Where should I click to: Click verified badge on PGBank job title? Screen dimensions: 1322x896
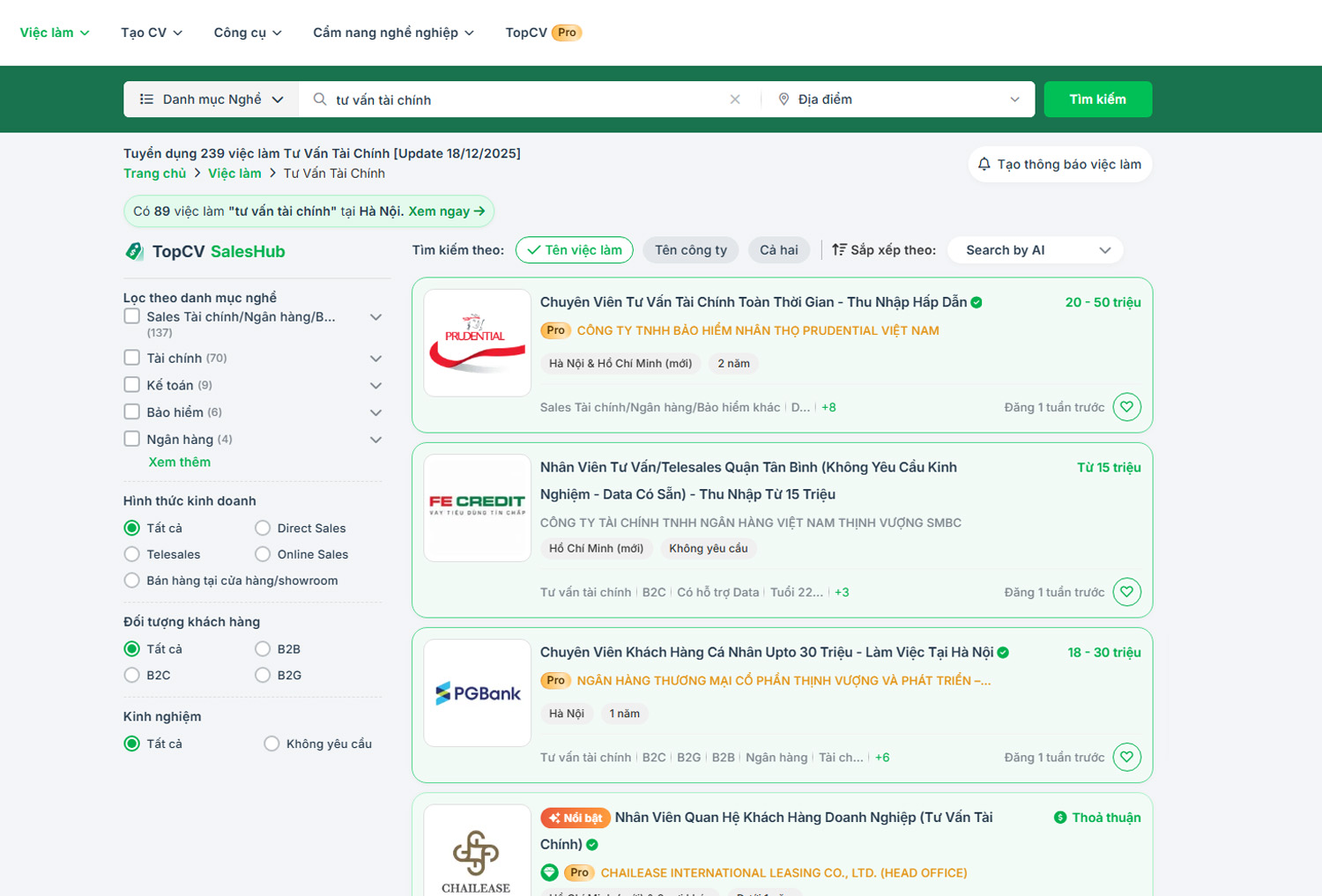tap(1003, 653)
